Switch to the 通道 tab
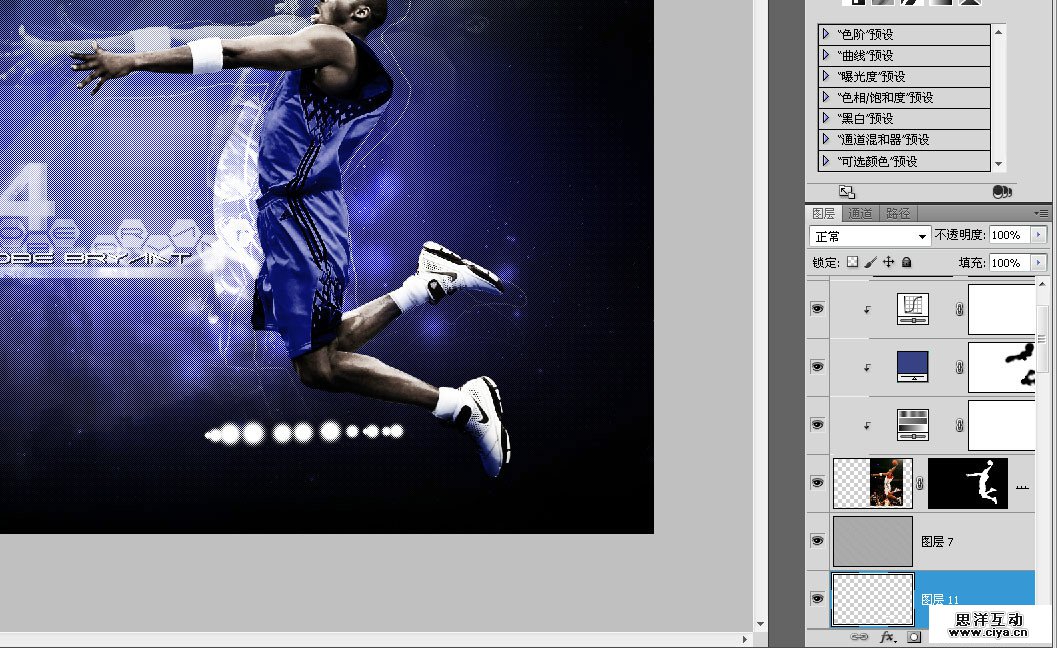This screenshot has width=1057, height=648. [860, 213]
